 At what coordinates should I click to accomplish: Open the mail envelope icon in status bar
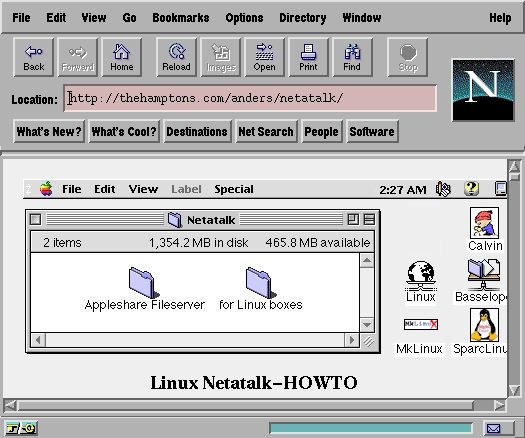point(494,428)
